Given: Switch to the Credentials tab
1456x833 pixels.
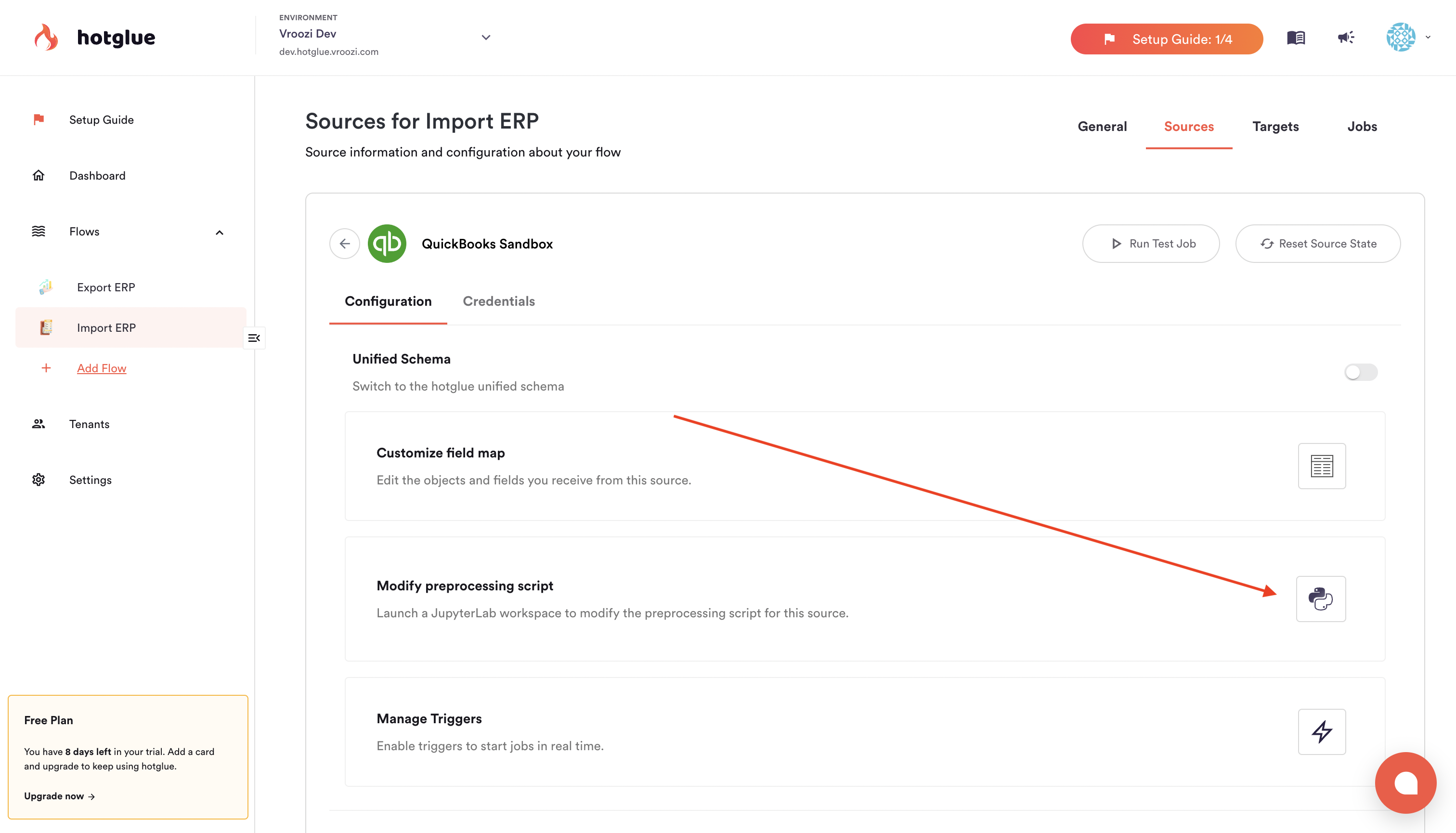Looking at the screenshot, I should pos(498,301).
